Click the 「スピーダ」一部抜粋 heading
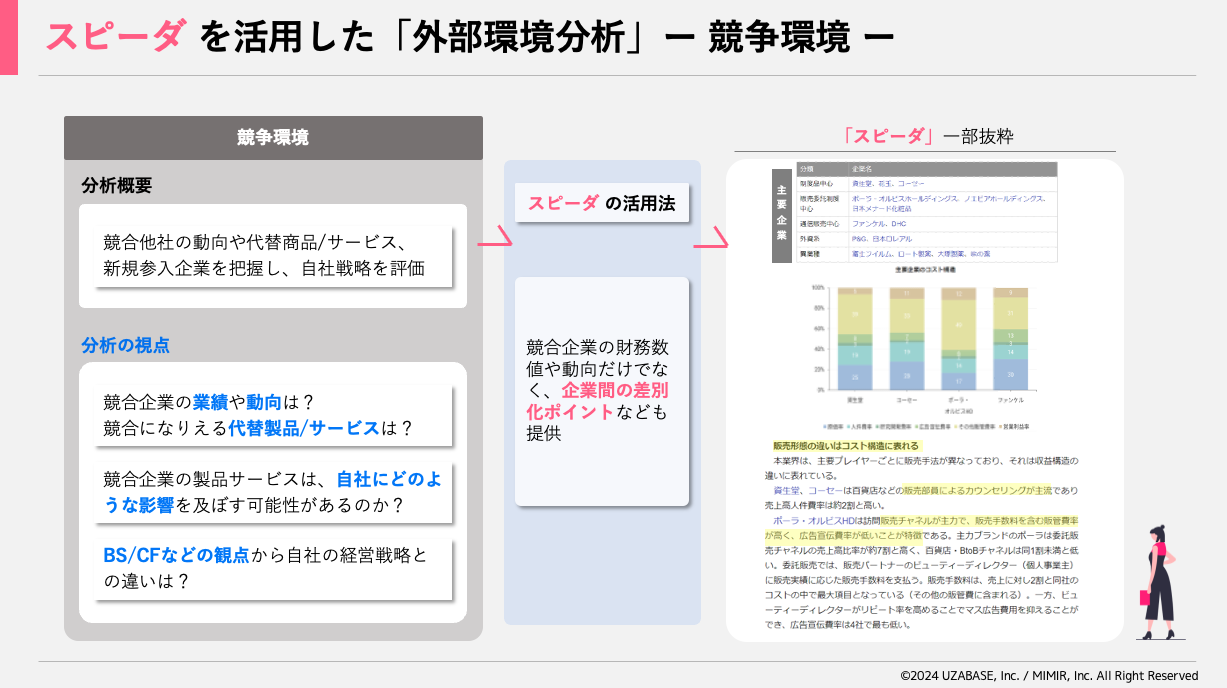 pos(928,137)
